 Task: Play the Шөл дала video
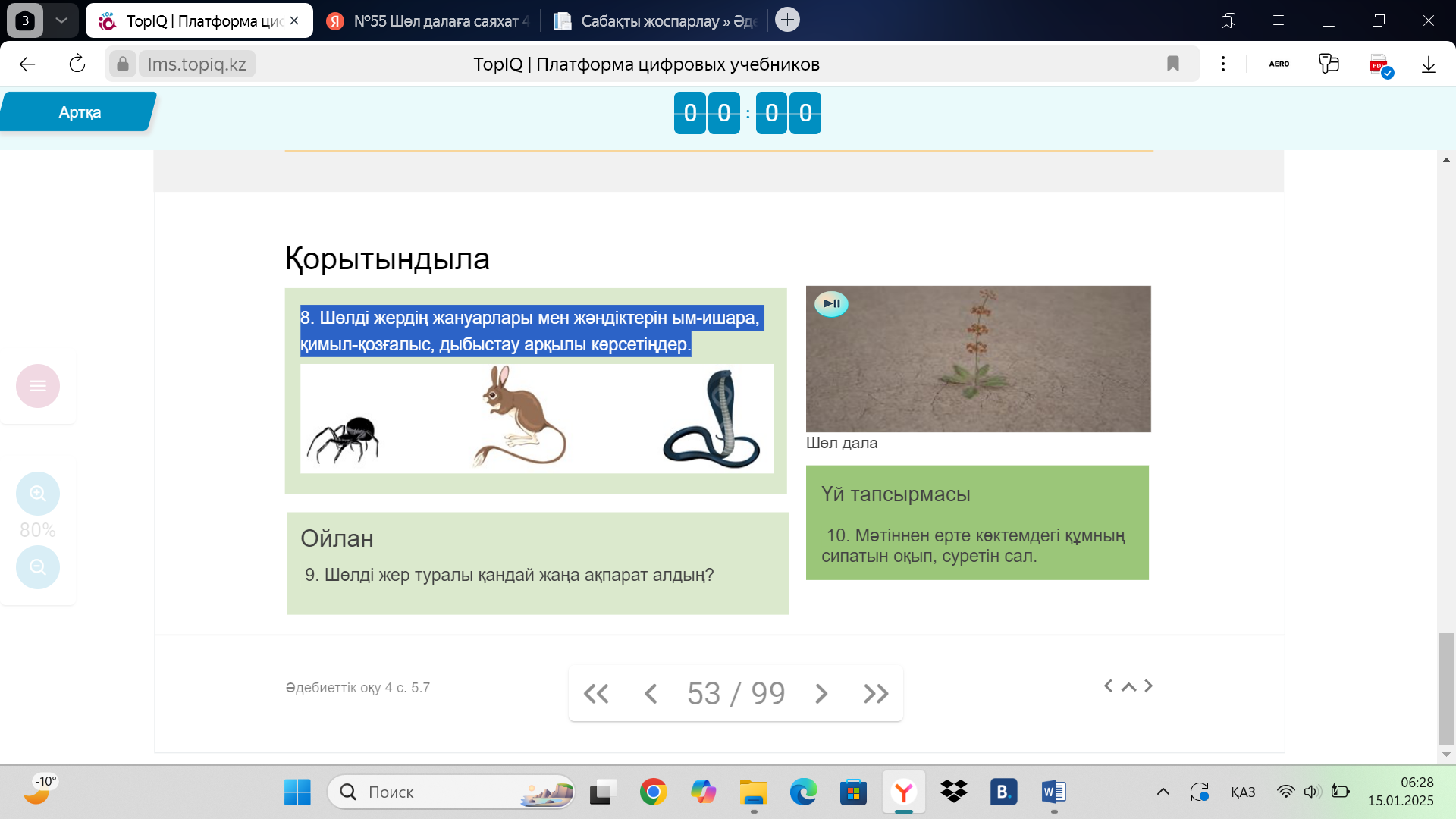click(831, 304)
